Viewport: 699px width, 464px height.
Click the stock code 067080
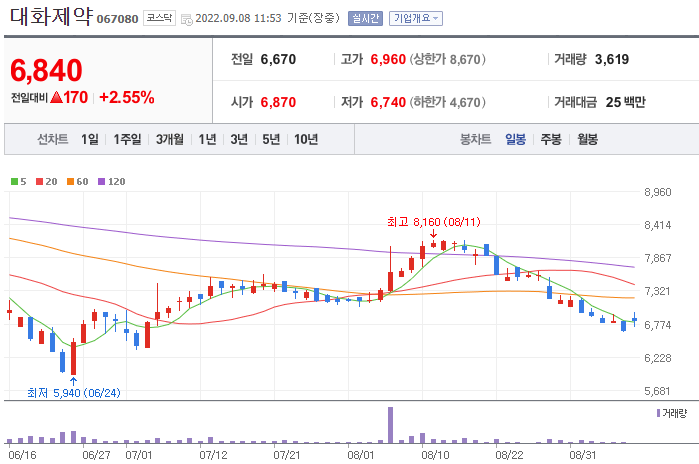click(x=118, y=19)
